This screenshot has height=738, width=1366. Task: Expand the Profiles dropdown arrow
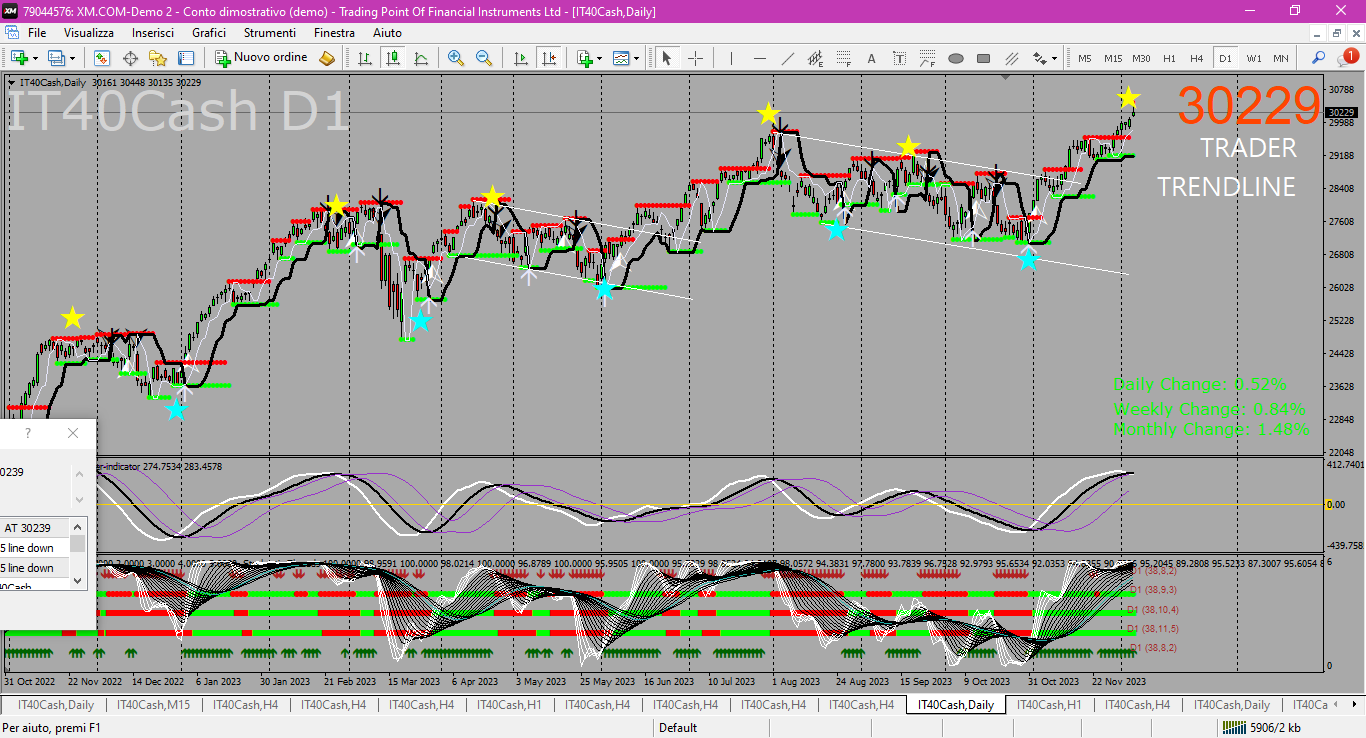[x=72, y=58]
